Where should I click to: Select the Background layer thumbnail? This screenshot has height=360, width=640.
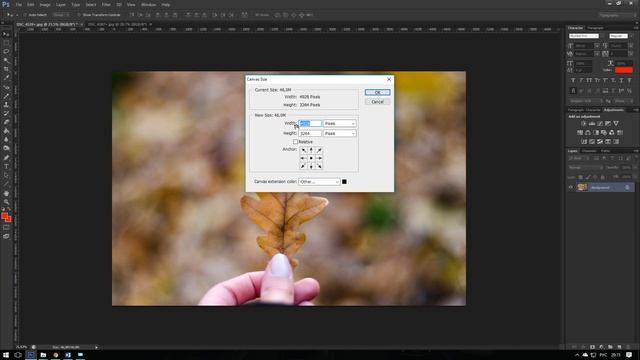point(582,187)
